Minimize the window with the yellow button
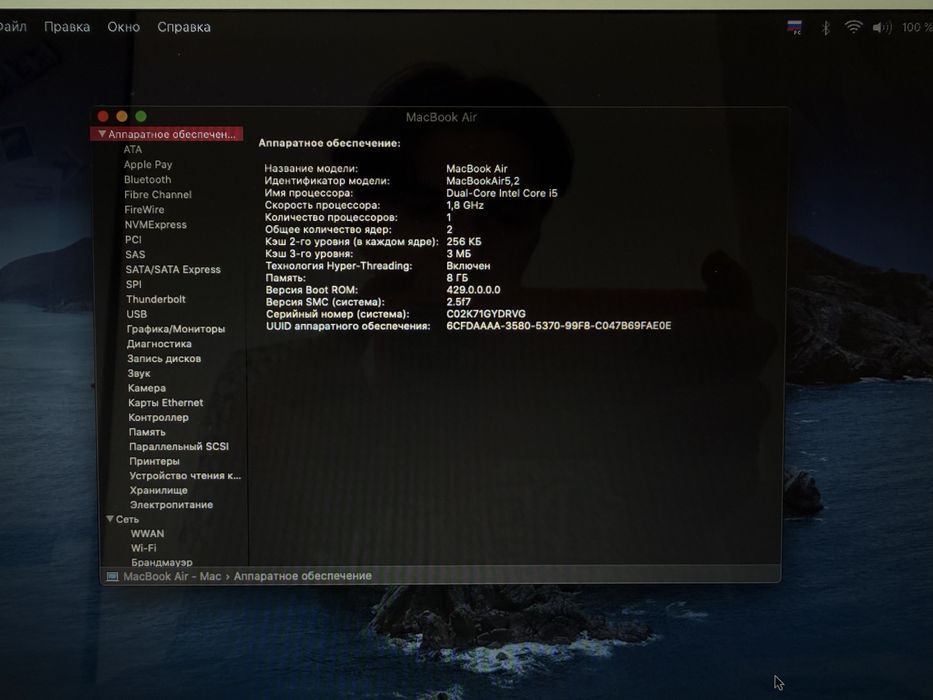 pos(122,116)
